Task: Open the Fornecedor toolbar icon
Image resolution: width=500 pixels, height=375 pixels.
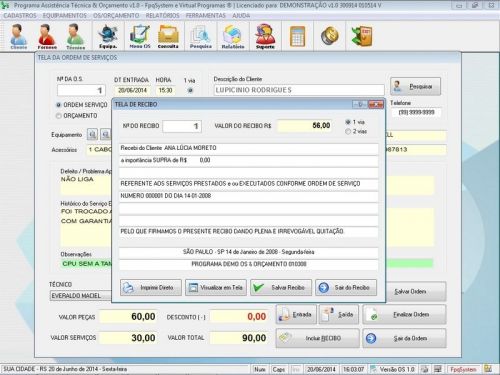Action: pyautogui.click(x=47, y=36)
